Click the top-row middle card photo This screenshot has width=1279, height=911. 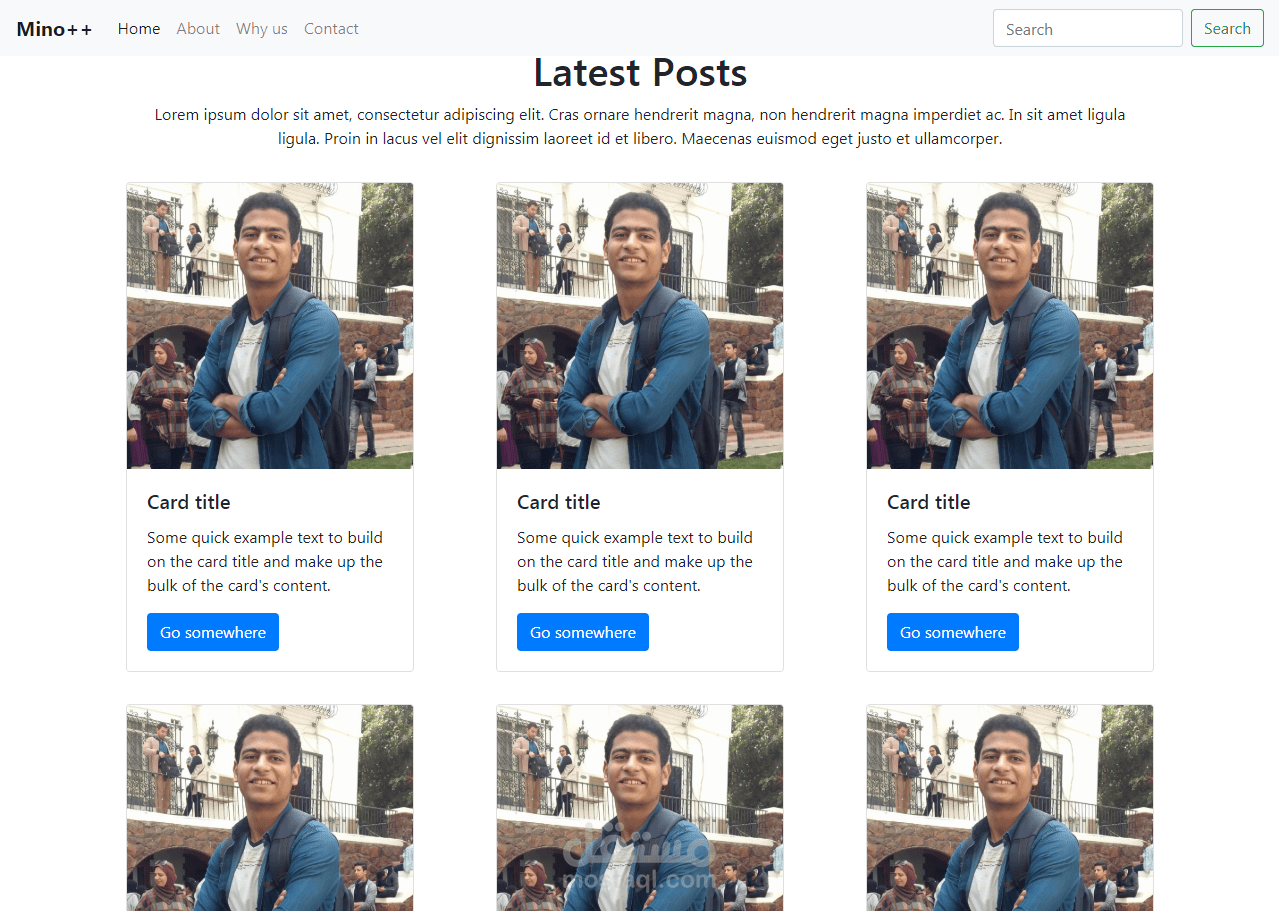click(640, 326)
